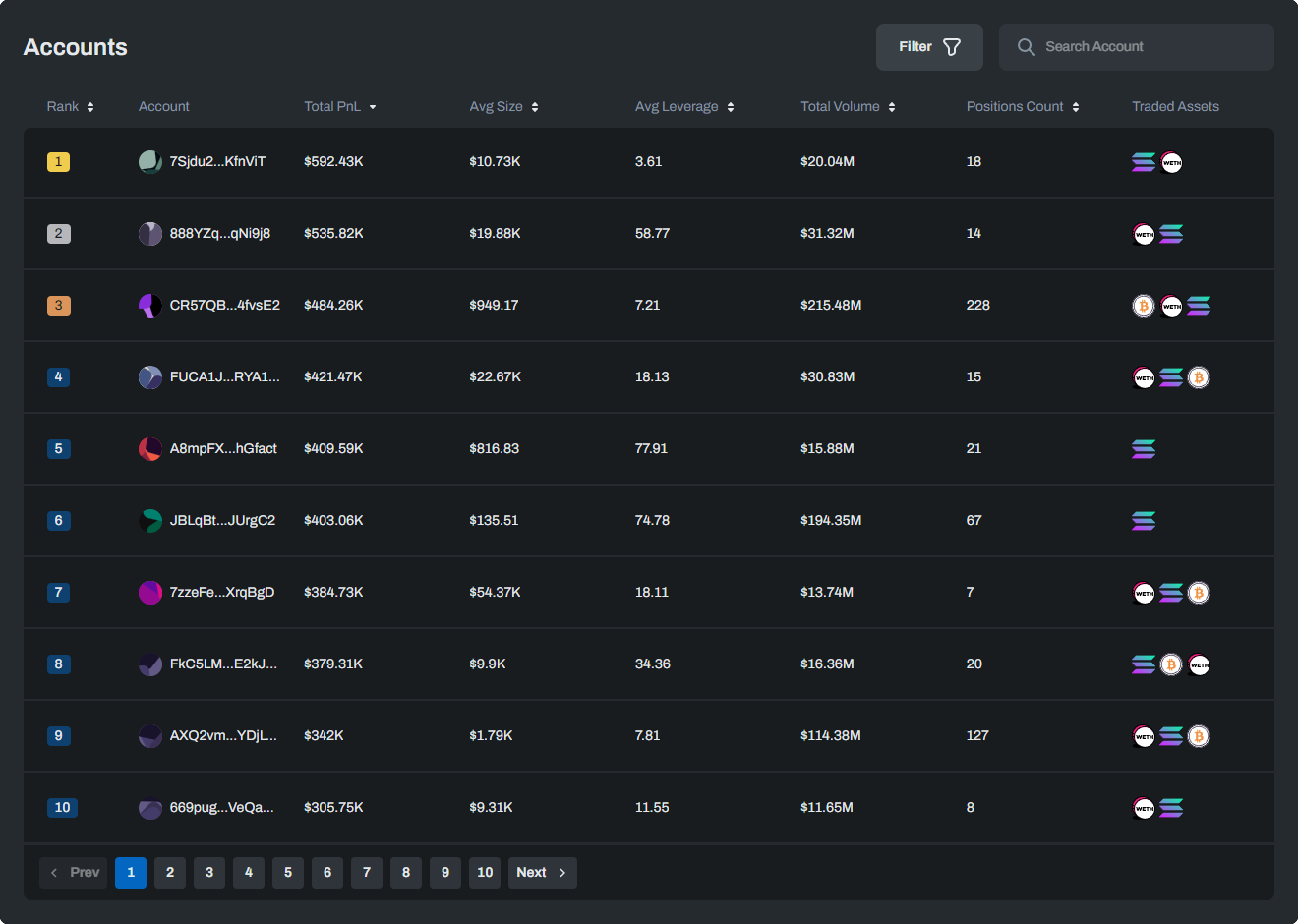Click the avatar of account 7Sjdu2...KfnViT
This screenshot has height=924, width=1298.
click(150, 162)
